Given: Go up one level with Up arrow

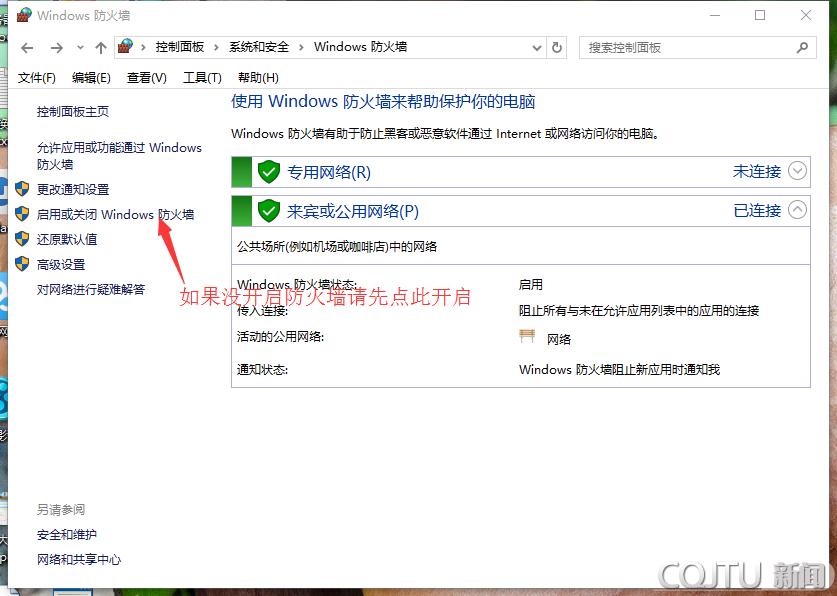Looking at the screenshot, I should pos(101,48).
